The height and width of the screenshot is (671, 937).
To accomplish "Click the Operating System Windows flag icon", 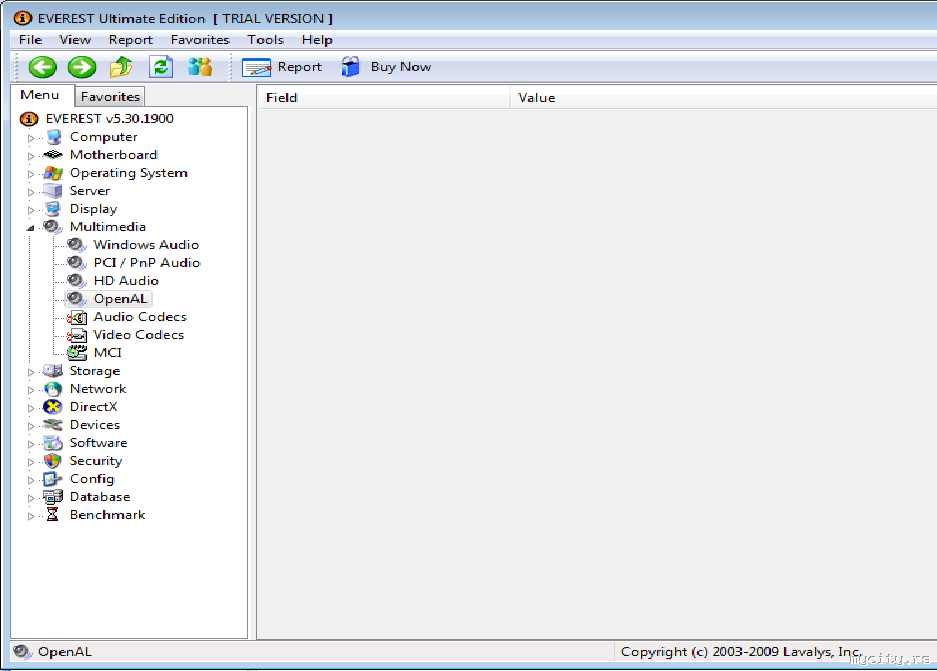I will pyautogui.click(x=53, y=173).
